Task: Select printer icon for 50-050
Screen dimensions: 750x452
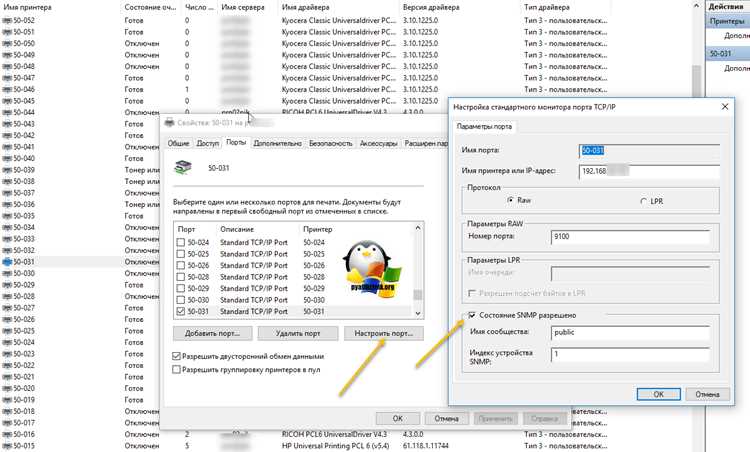Action: click(7, 44)
